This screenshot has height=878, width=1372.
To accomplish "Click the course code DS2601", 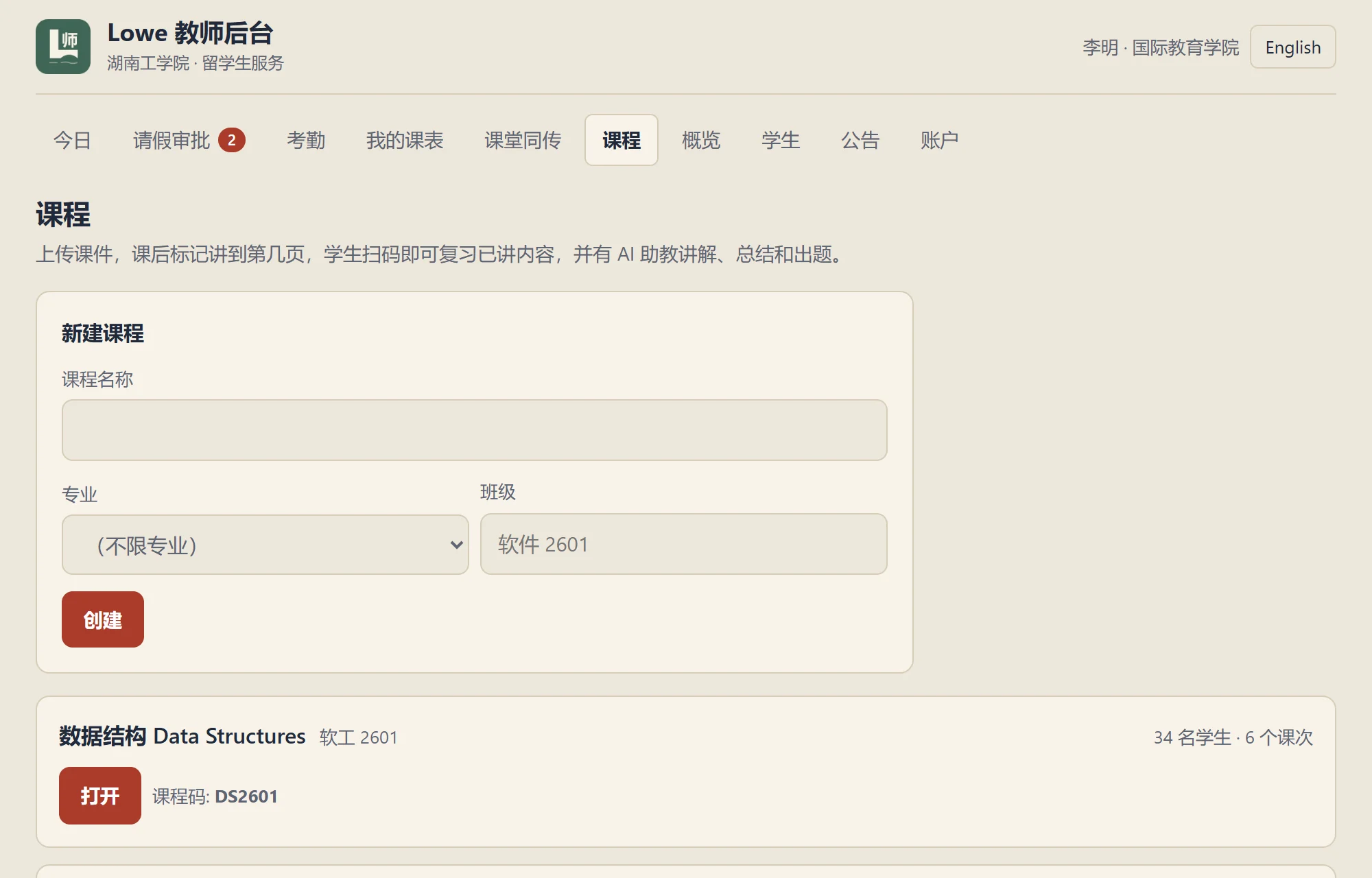I will pyautogui.click(x=246, y=796).
